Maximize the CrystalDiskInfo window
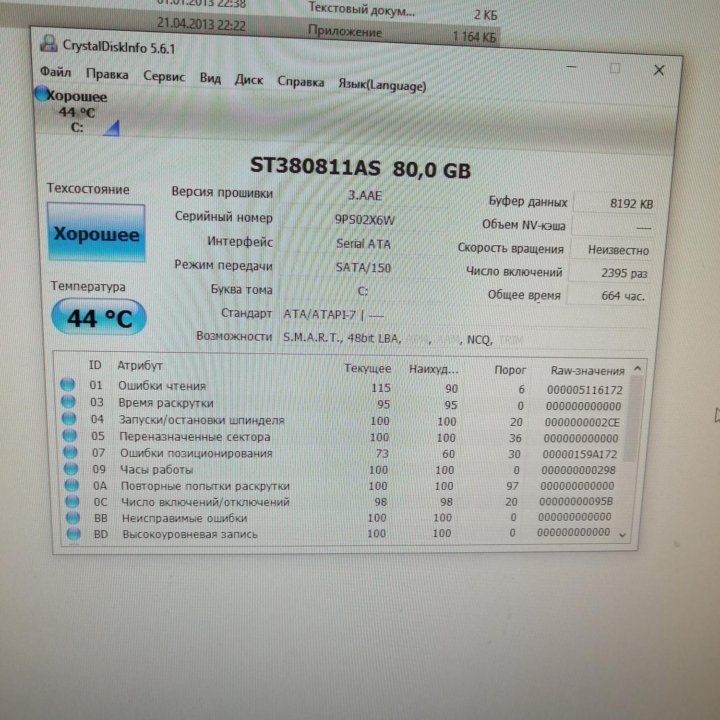 click(x=614, y=69)
